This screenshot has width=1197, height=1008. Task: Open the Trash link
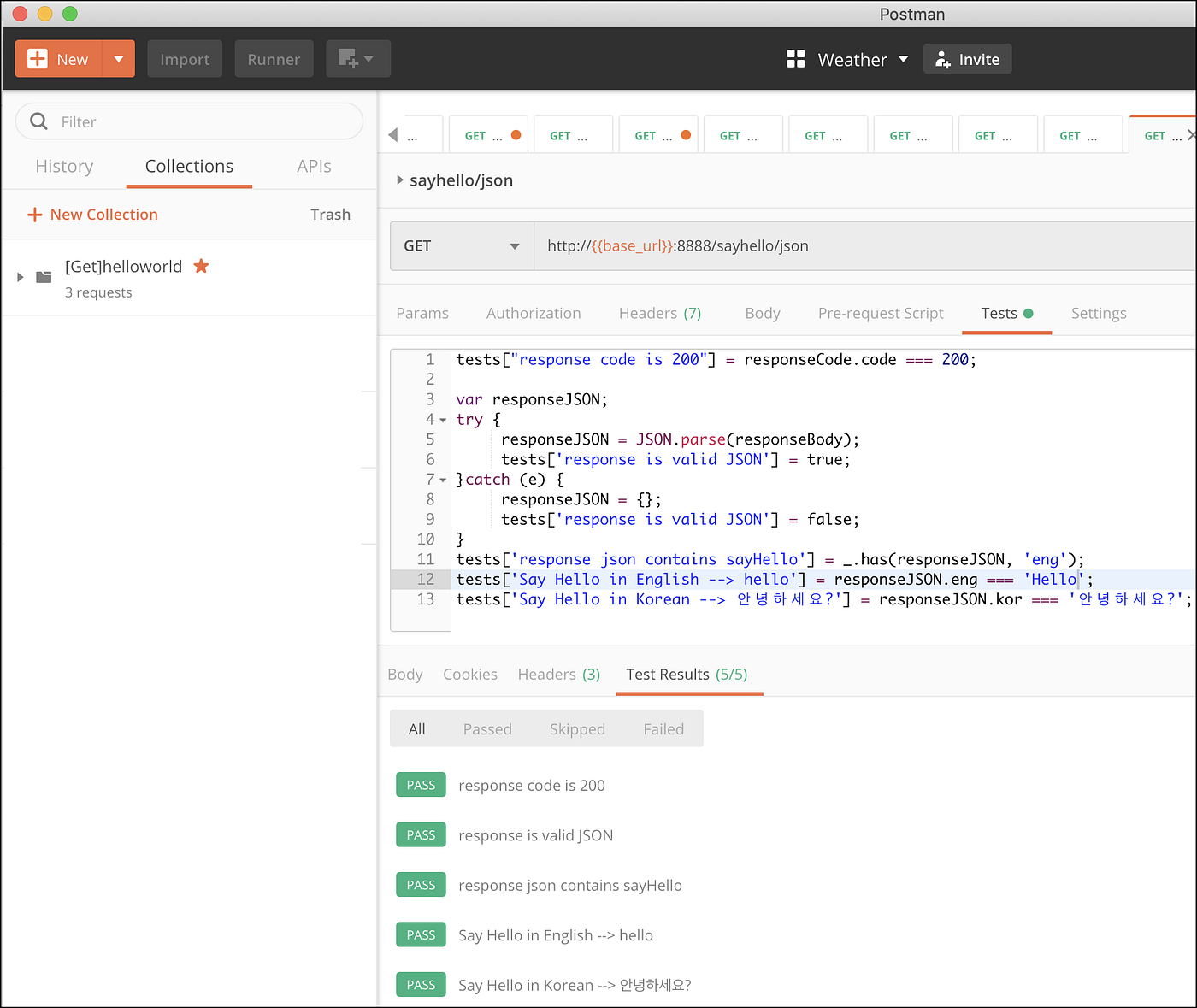330,215
